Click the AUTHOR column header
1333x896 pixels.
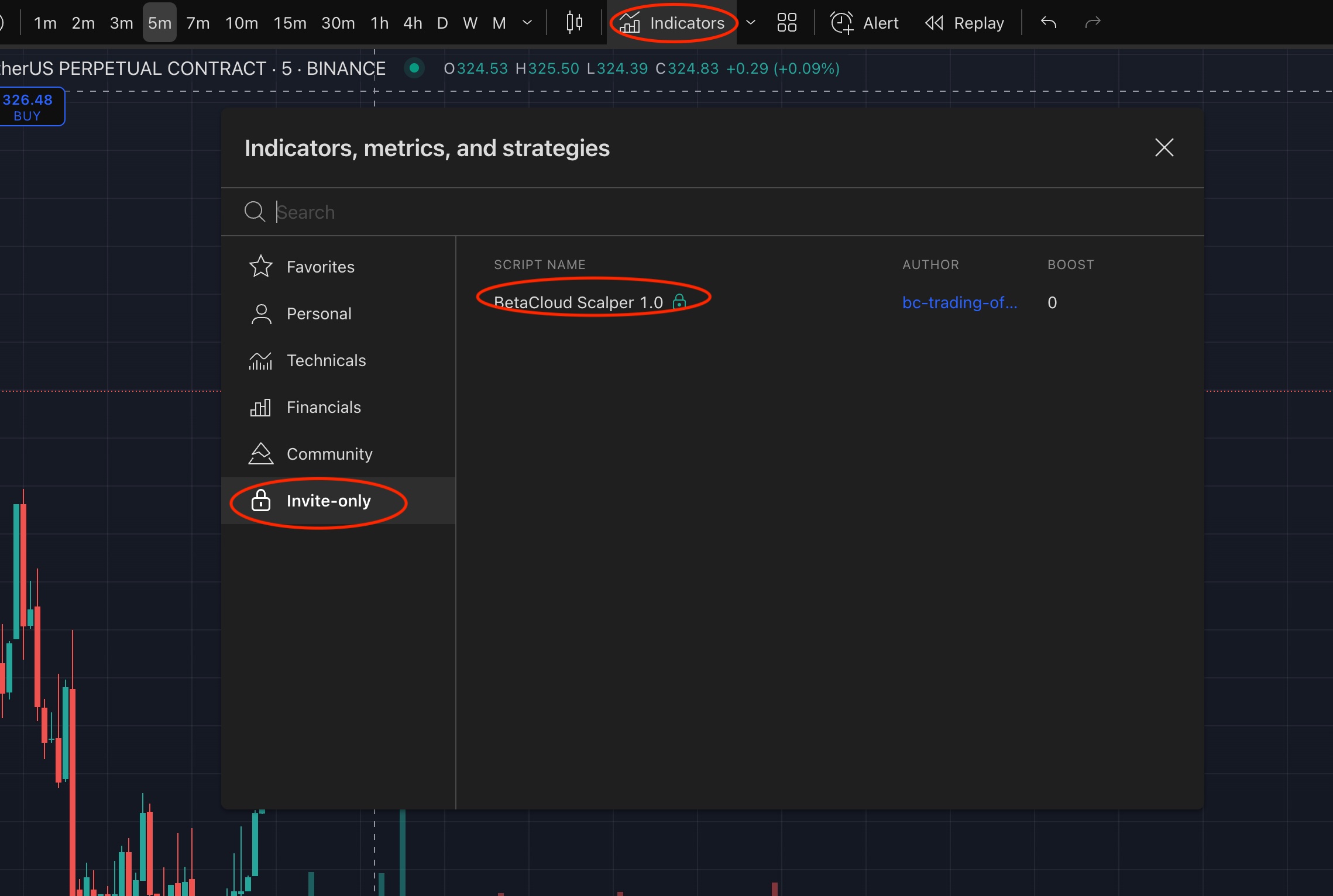point(930,264)
